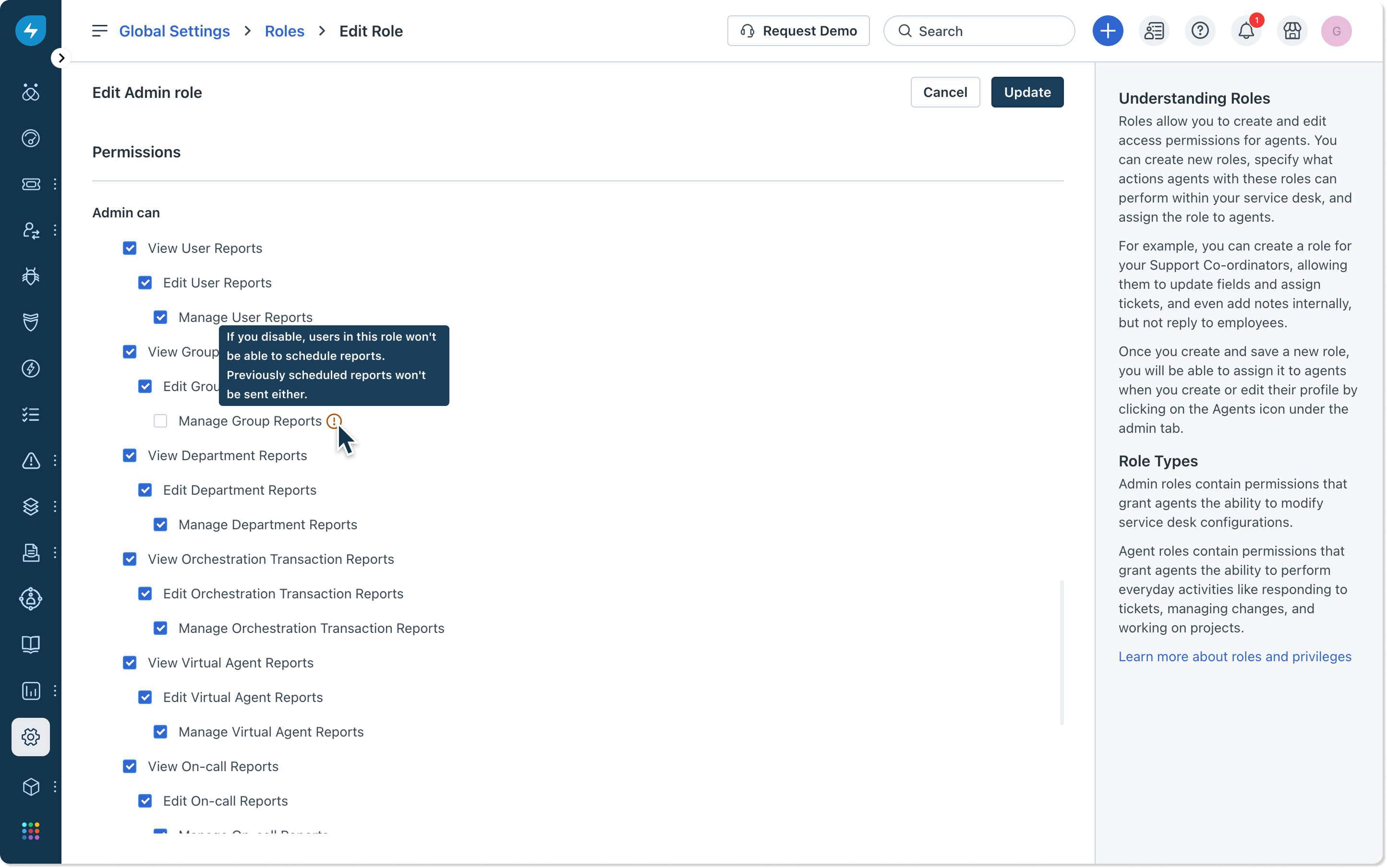Open the Admin settings gear in sidebar
Screen dimensions: 1387x868
[30, 737]
